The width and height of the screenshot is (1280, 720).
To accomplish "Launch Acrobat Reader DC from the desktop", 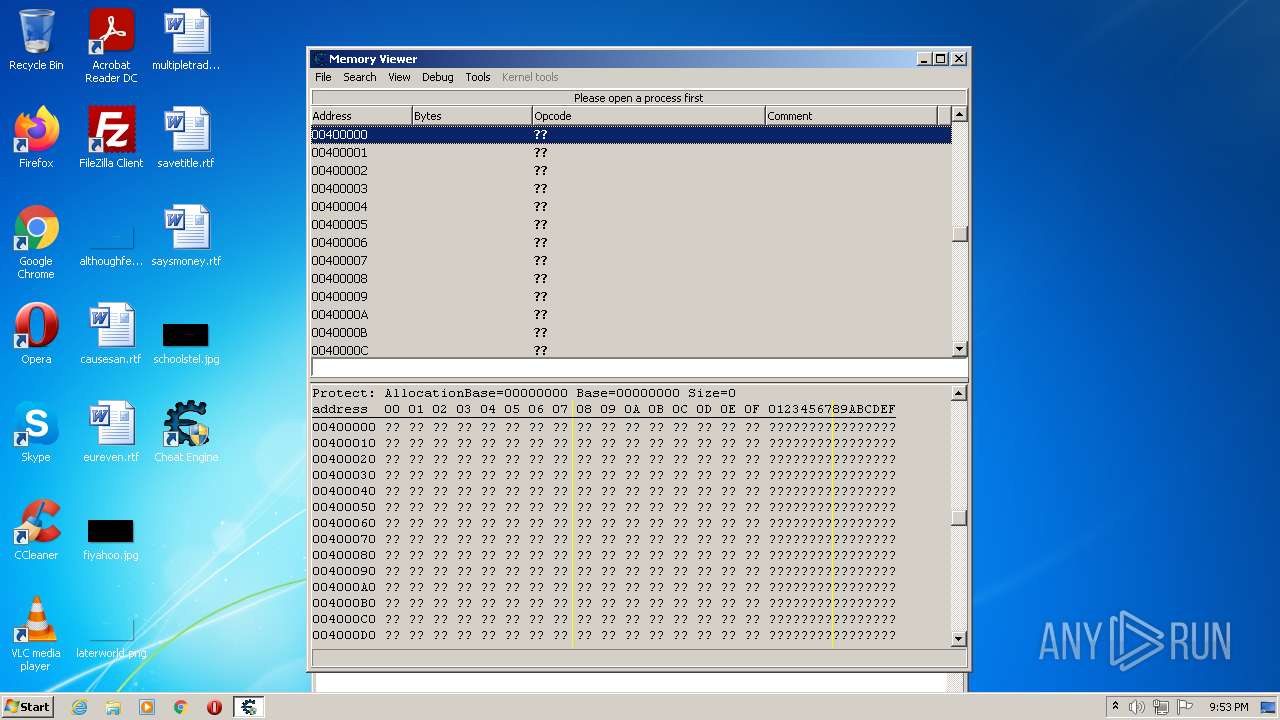I will (111, 46).
